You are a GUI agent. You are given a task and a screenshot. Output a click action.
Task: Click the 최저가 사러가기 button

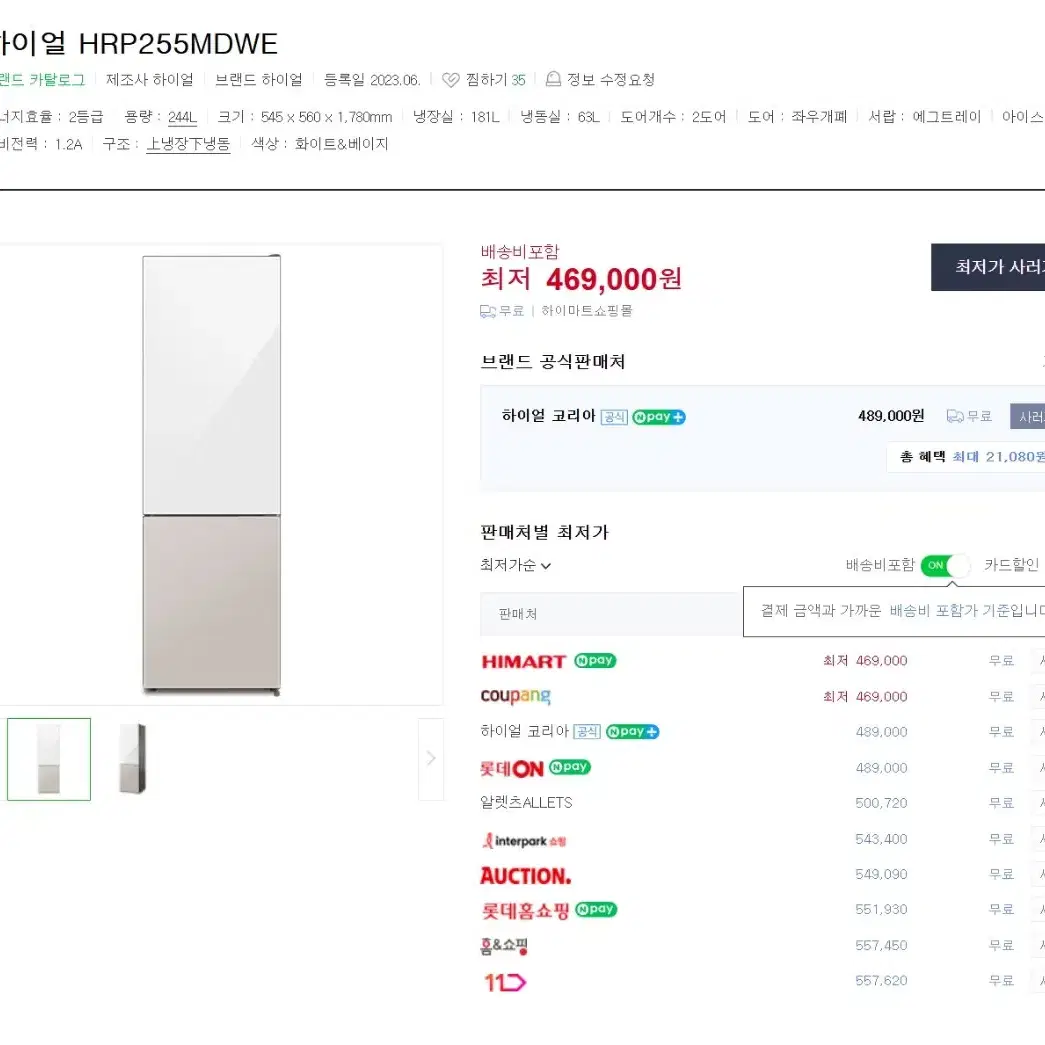[988, 267]
